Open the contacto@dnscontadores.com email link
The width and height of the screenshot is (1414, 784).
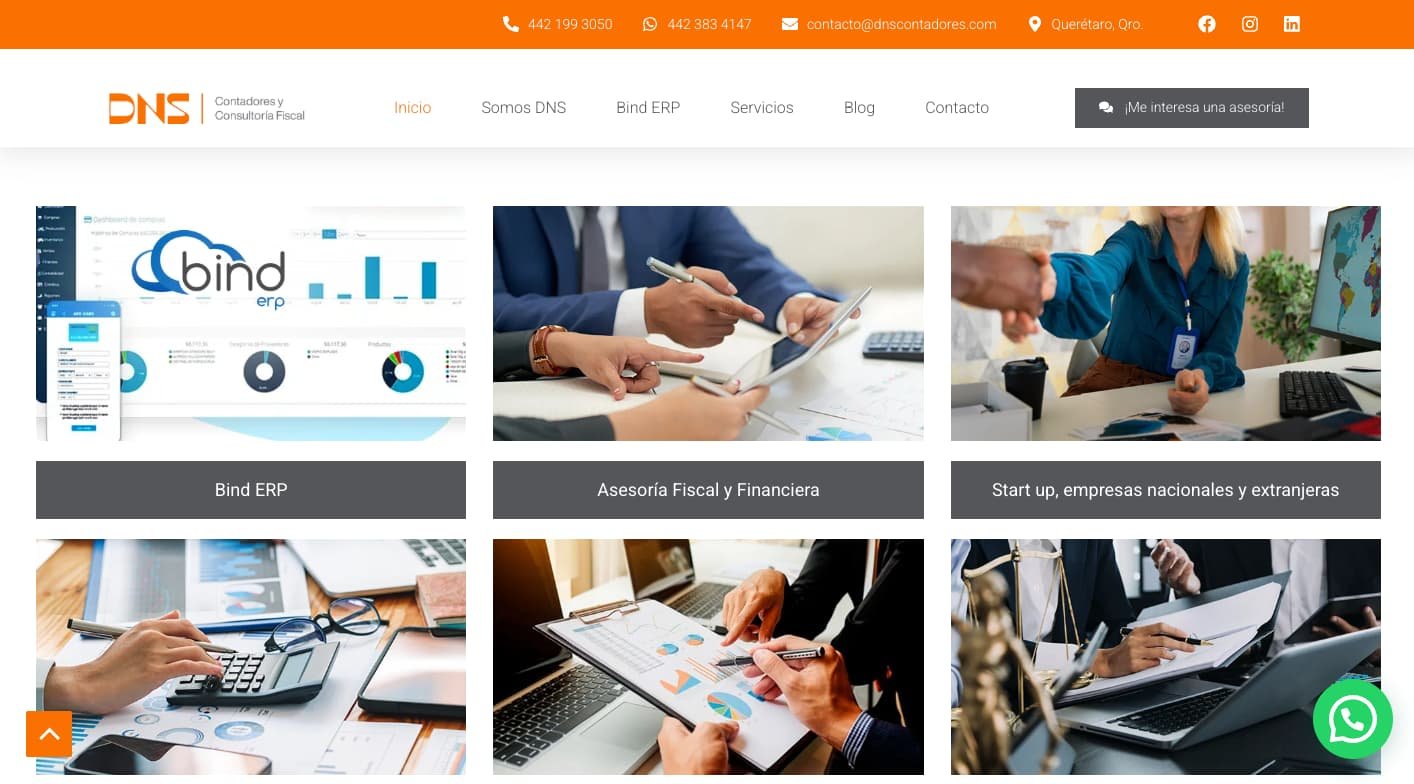902,24
